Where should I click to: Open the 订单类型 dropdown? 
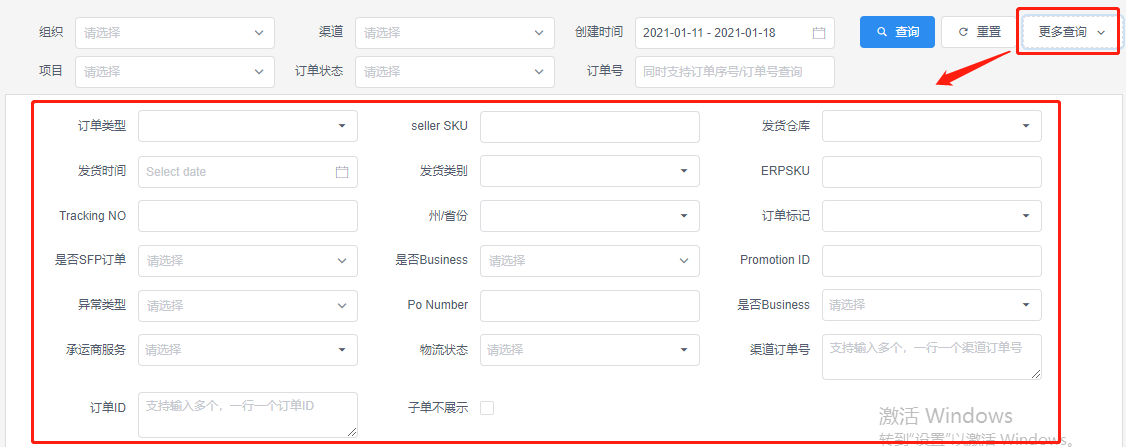[x=248, y=126]
